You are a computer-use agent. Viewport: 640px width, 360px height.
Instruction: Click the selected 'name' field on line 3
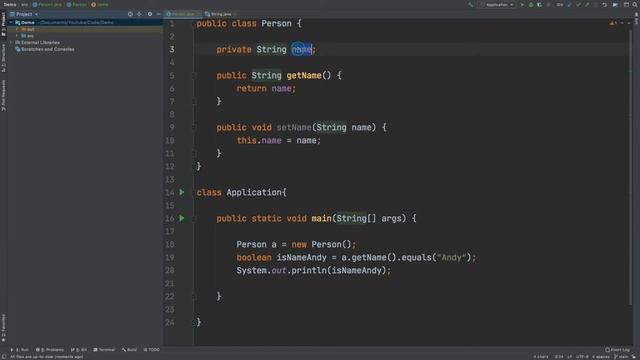point(302,49)
